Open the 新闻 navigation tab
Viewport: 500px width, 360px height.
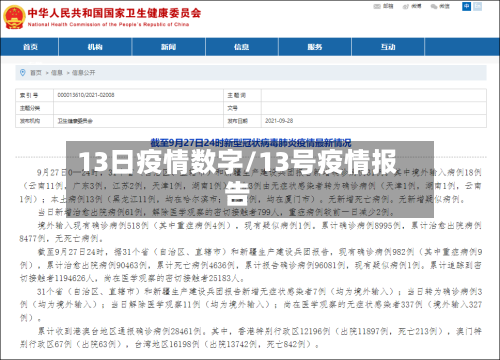click(168, 47)
